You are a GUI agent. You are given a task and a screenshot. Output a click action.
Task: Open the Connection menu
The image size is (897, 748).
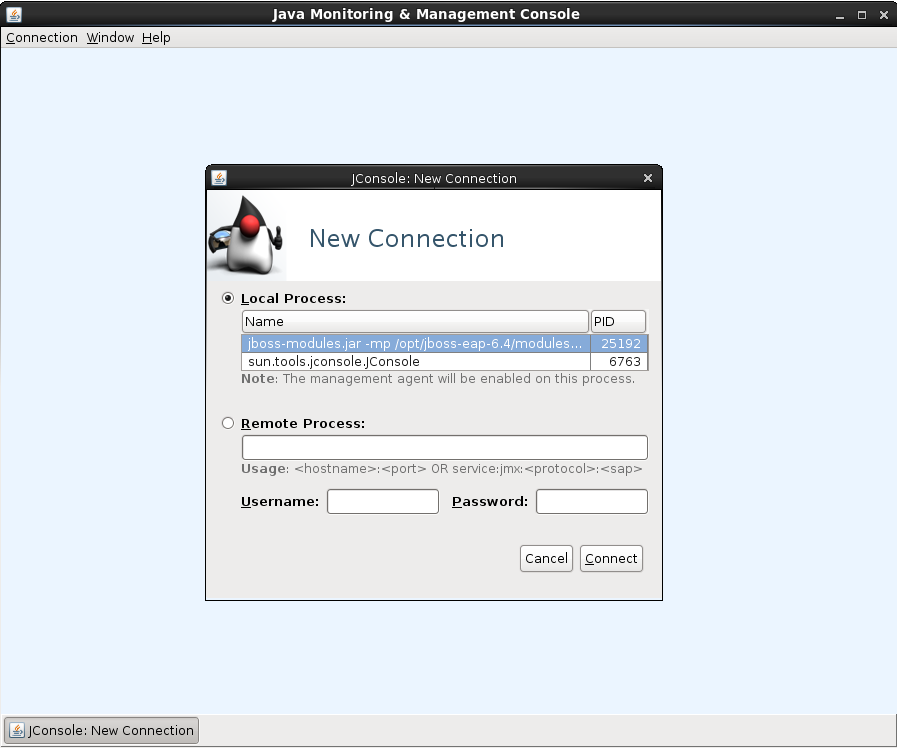click(x=42, y=38)
